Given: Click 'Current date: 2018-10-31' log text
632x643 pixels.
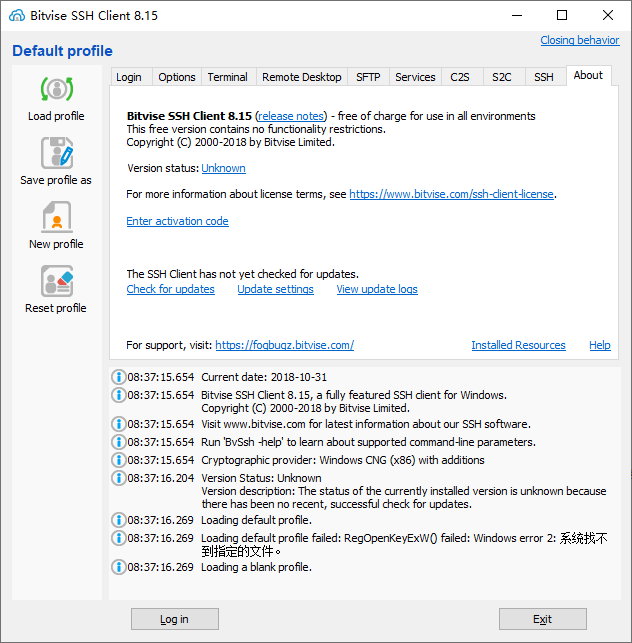Looking at the screenshot, I should tap(264, 377).
